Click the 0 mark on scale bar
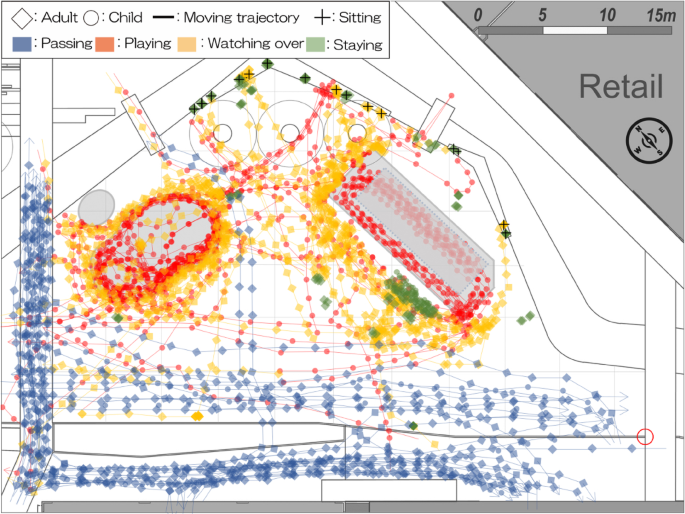The height and width of the screenshot is (514, 685). tap(479, 15)
